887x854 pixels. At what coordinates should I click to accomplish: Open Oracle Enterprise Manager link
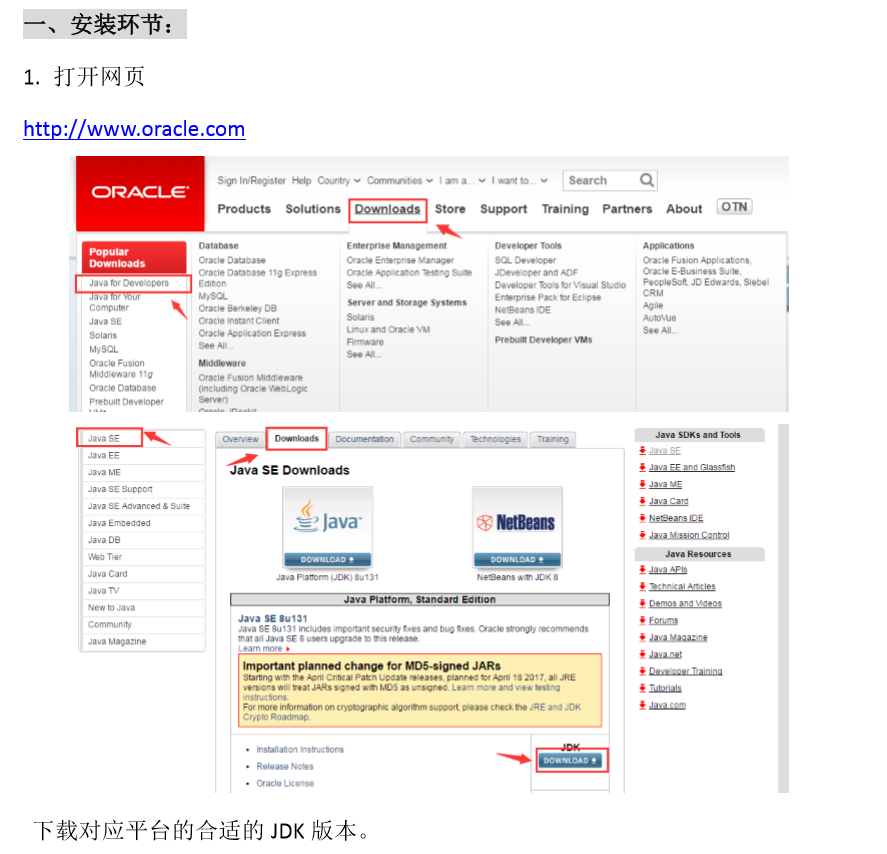[400, 260]
